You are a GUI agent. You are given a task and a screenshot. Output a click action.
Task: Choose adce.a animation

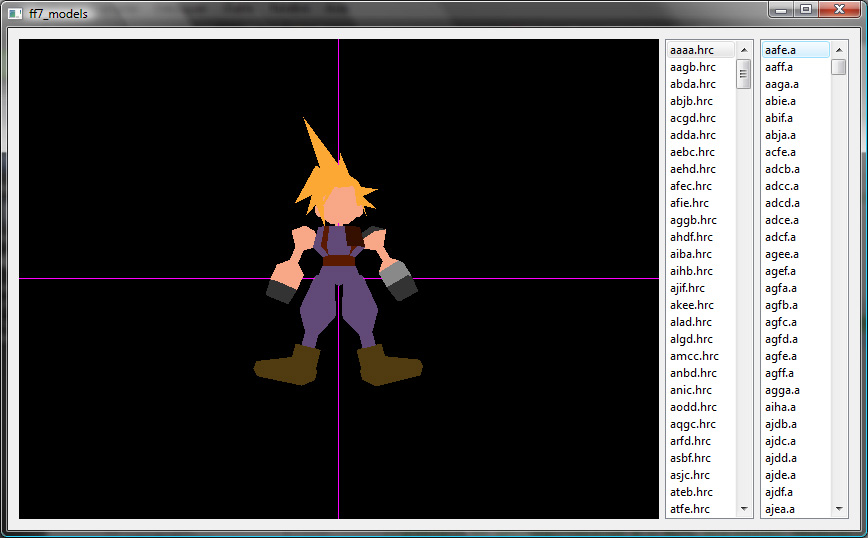tap(796, 220)
